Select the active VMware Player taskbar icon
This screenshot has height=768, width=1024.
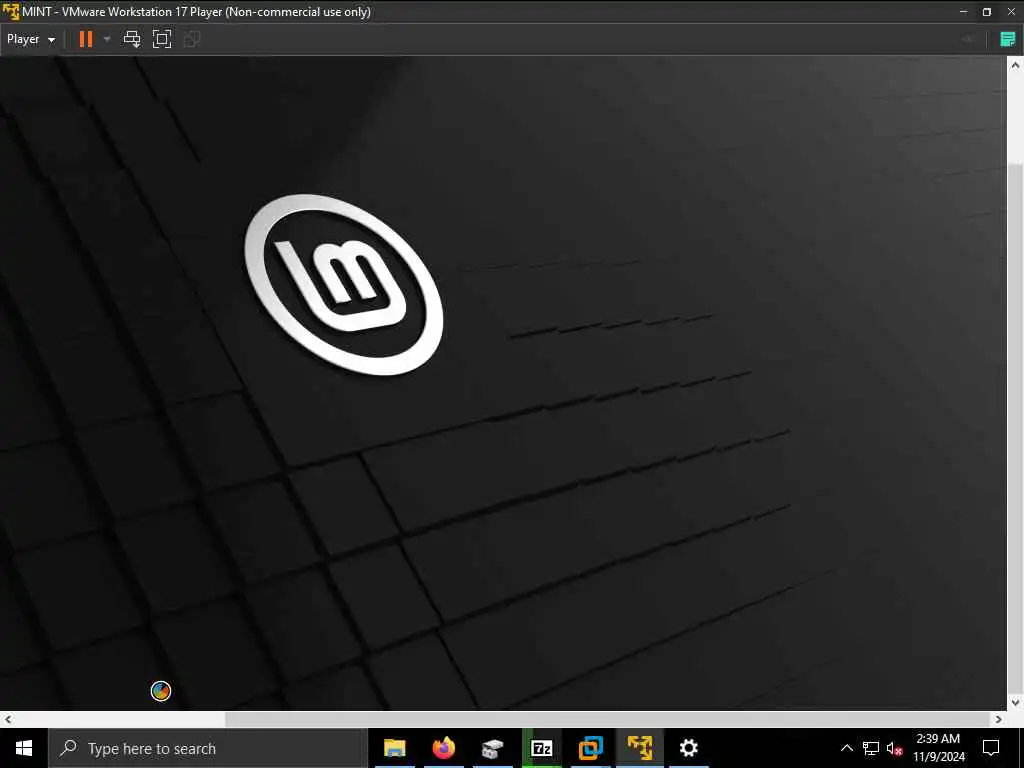(639, 748)
